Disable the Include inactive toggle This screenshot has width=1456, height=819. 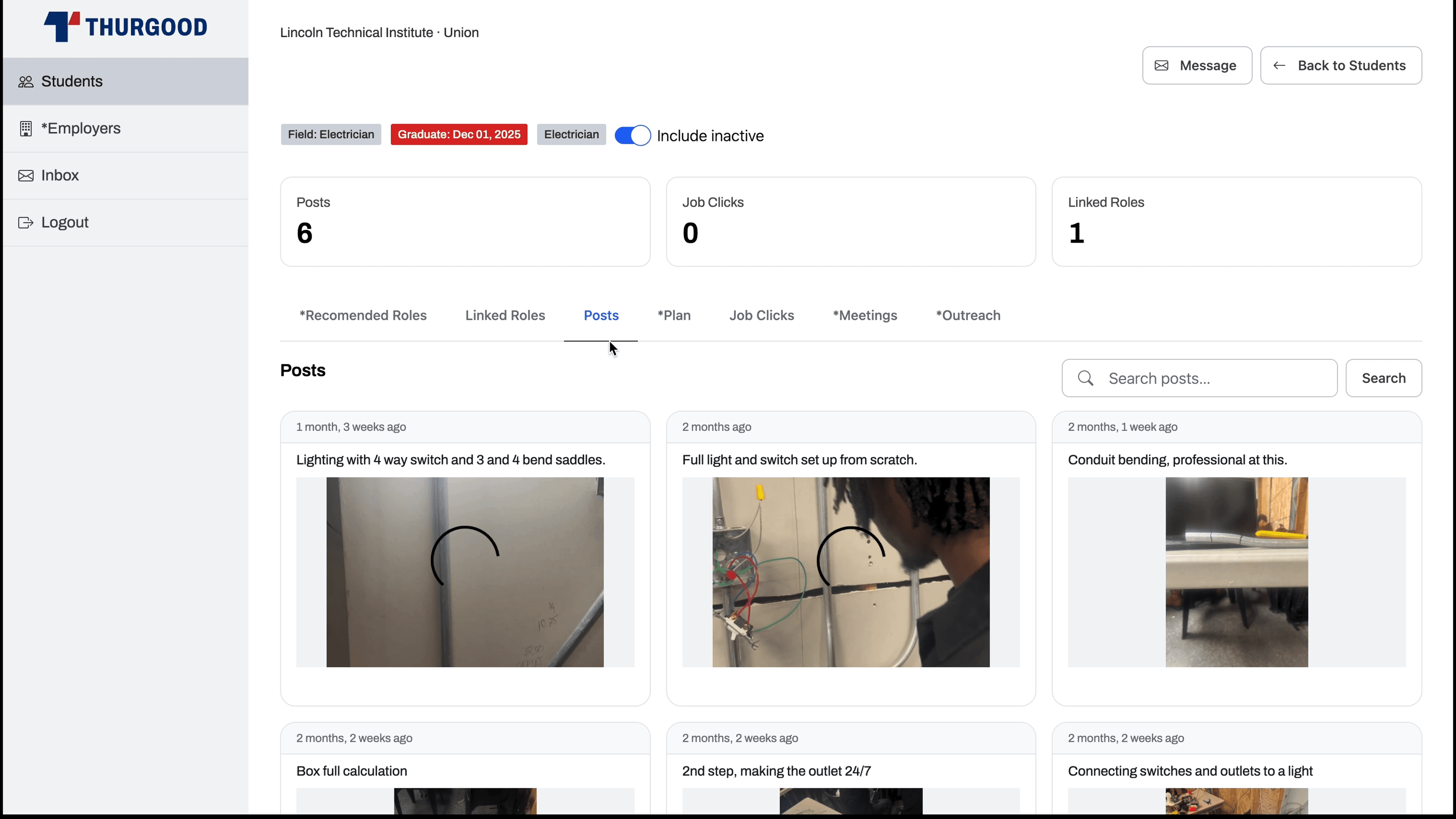[x=632, y=135]
